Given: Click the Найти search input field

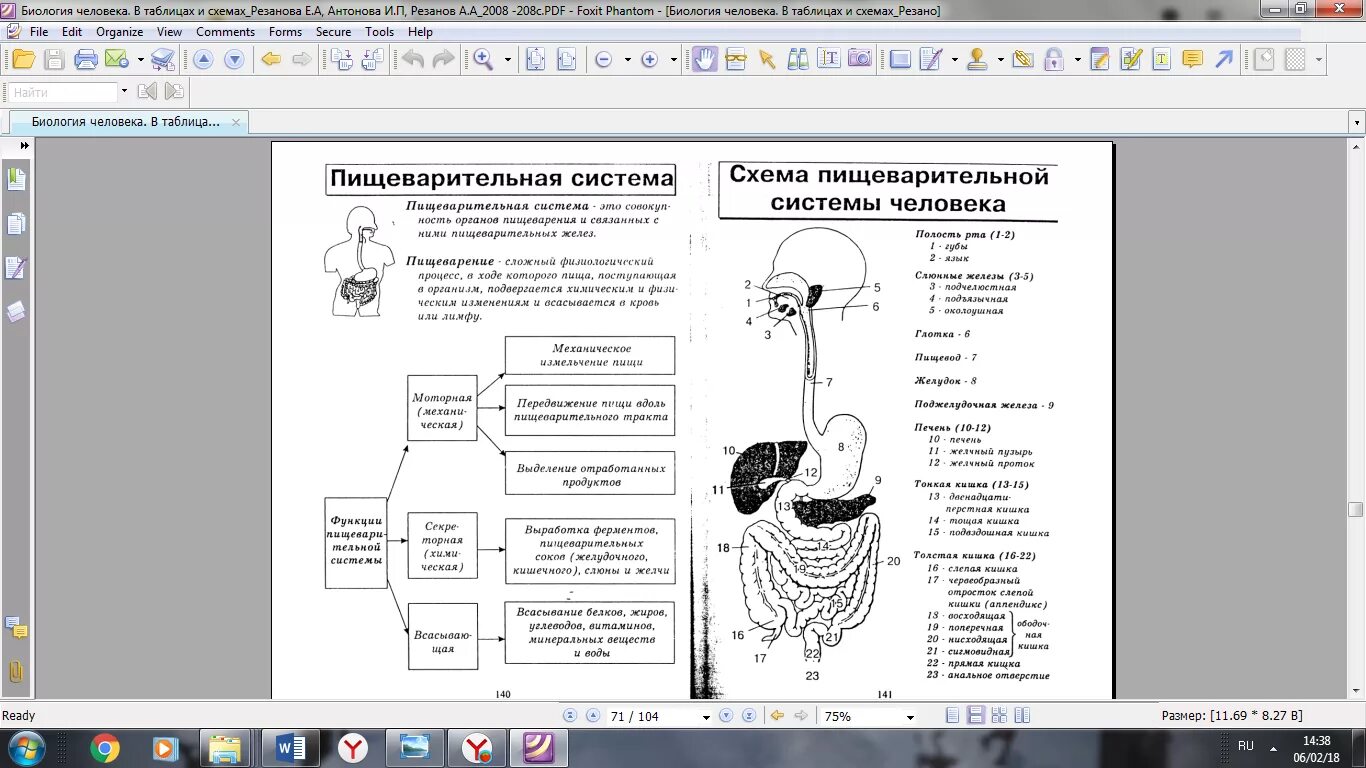Looking at the screenshot, I should [64, 92].
